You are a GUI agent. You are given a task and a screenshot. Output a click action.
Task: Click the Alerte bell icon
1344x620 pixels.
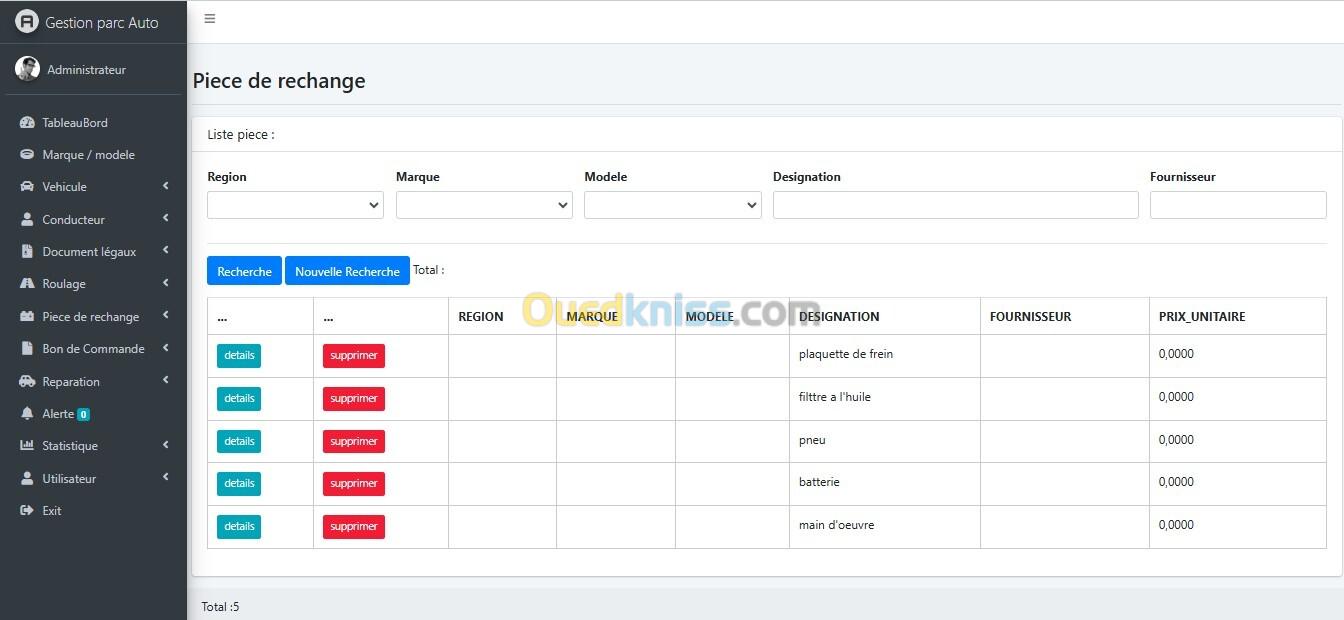pos(27,414)
